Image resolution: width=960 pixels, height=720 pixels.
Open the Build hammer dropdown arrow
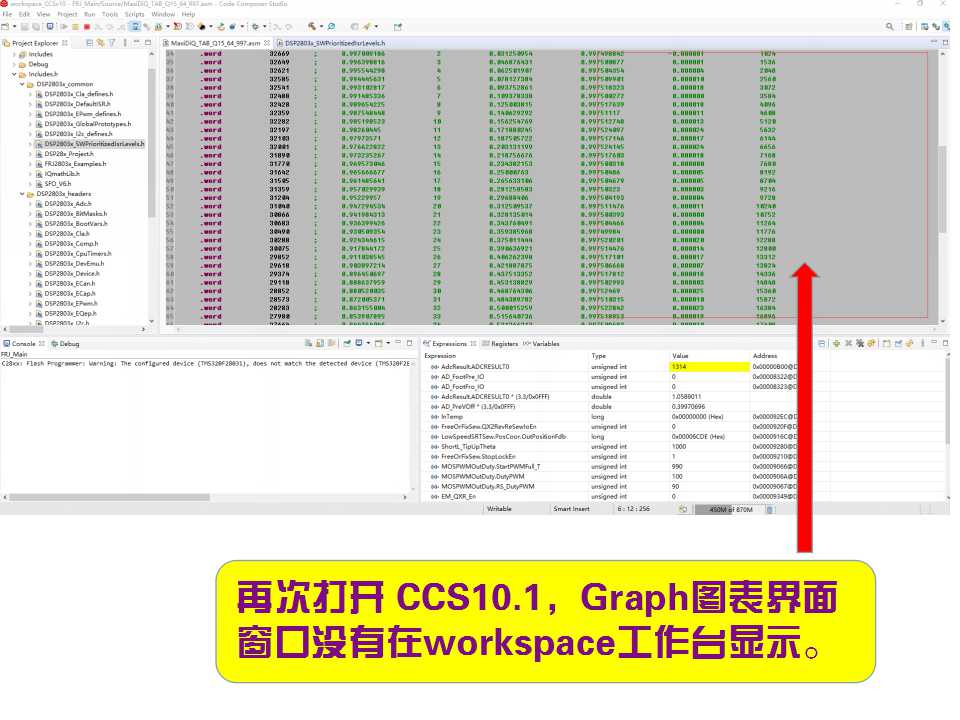pyautogui.click(x=321, y=26)
